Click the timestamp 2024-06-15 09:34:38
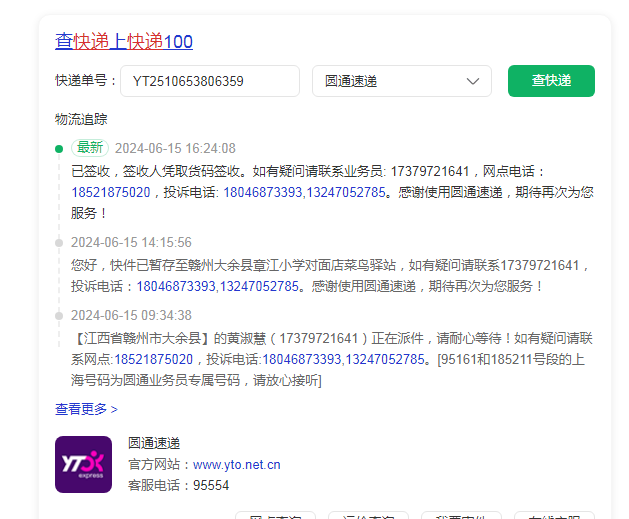This screenshot has width=629, height=519. (131, 315)
